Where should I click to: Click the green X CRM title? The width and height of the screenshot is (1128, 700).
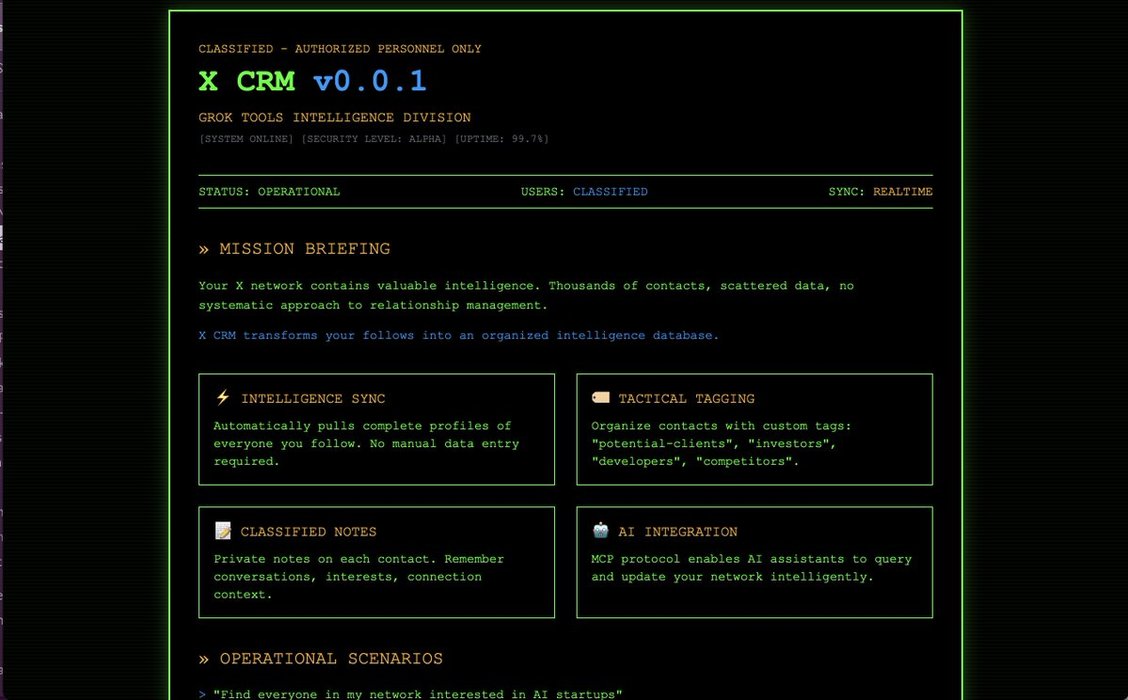(x=247, y=81)
